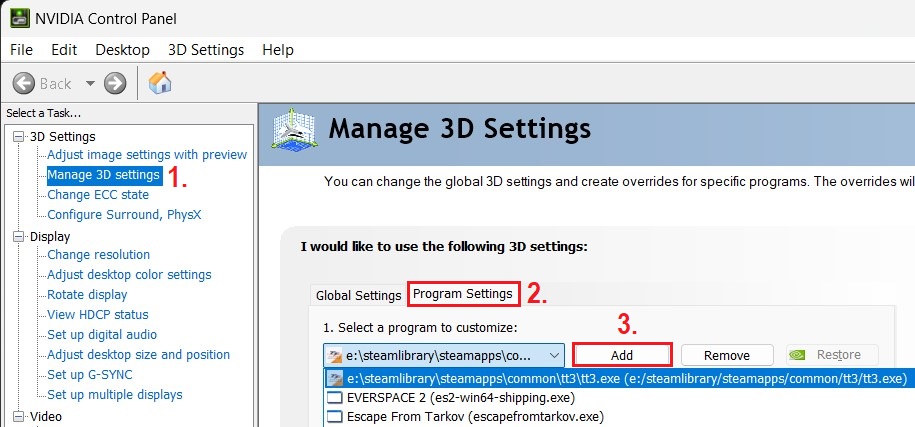Click the Restore button
Viewport: 915px width, 427px height.
(832, 355)
